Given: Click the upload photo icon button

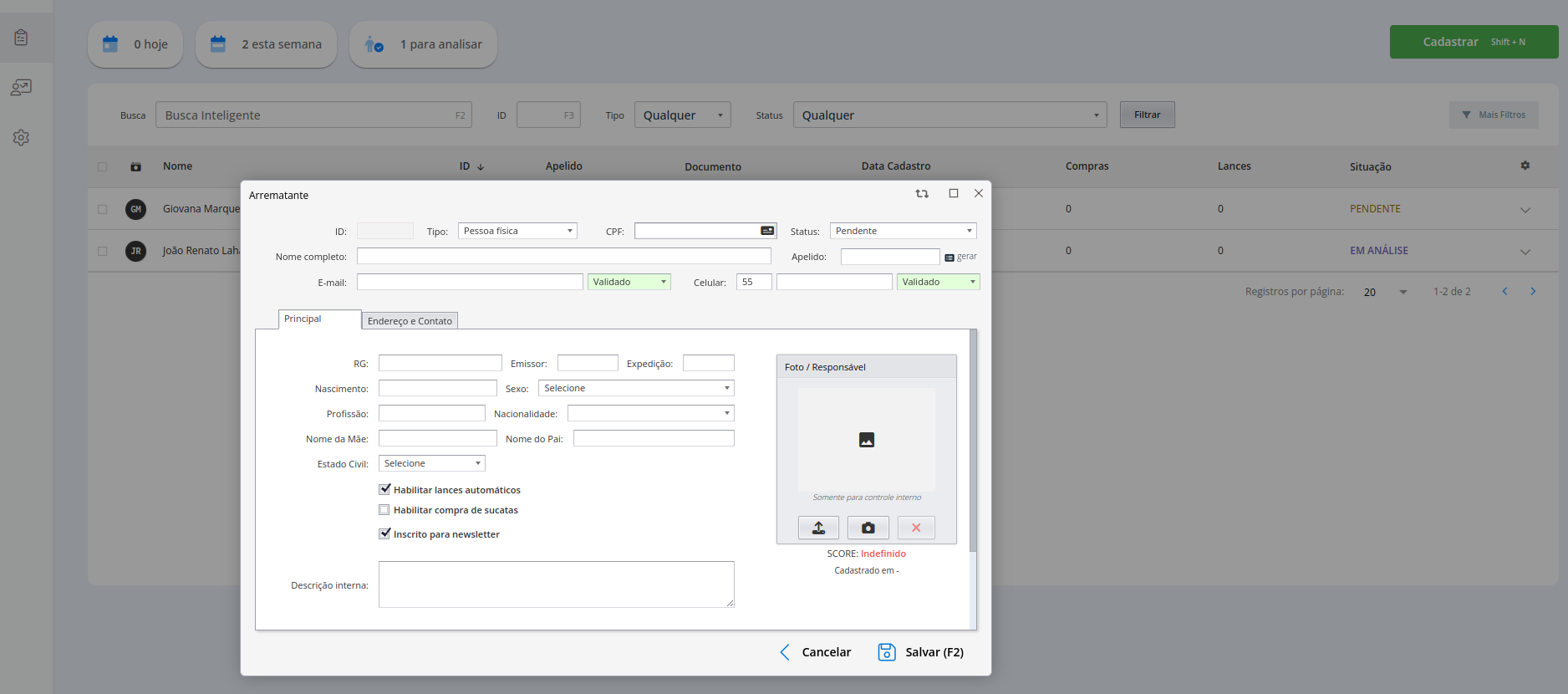Looking at the screenshot, I should 818,528.
